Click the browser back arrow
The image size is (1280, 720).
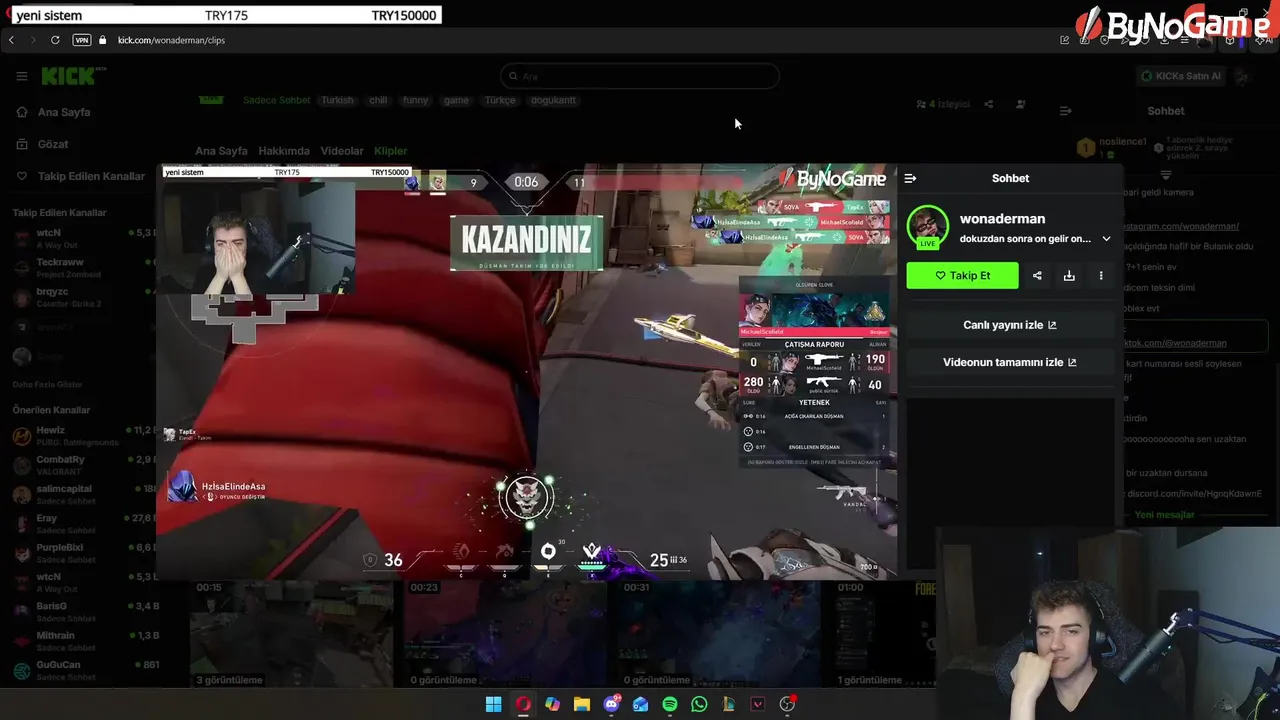tap(11, 40)
